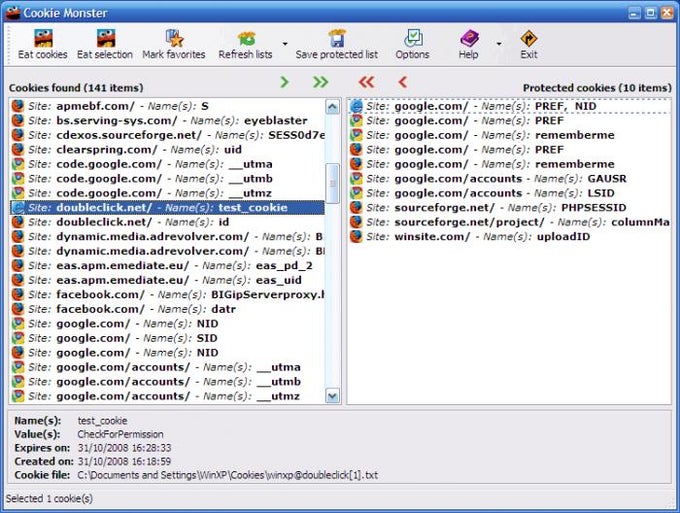Expand the Help dropdown arrow
Viewport: 680px width, 513px height.
499,44
